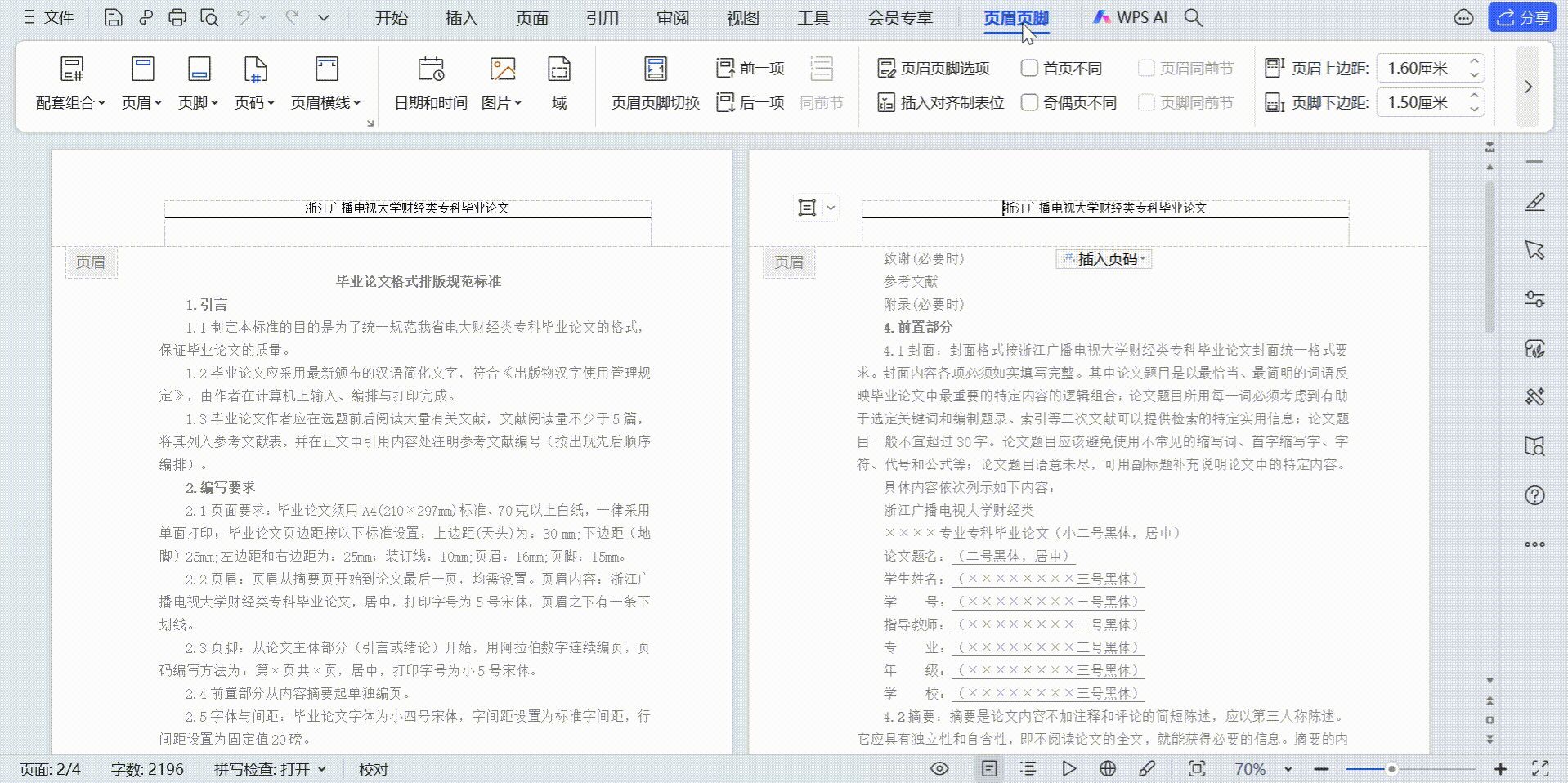Open the 工具 tab

pos(813,18)
